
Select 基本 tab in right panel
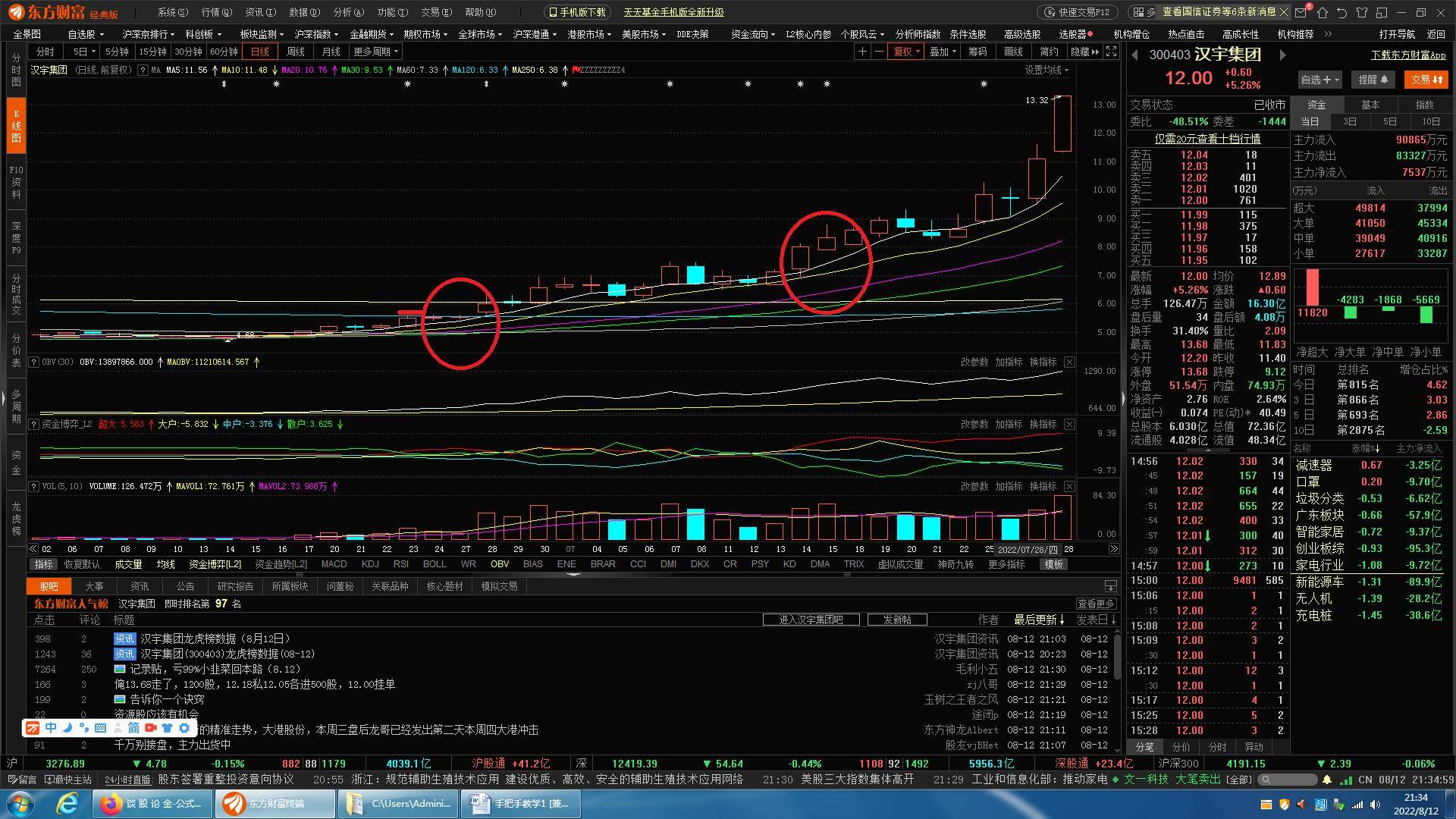1370,105
